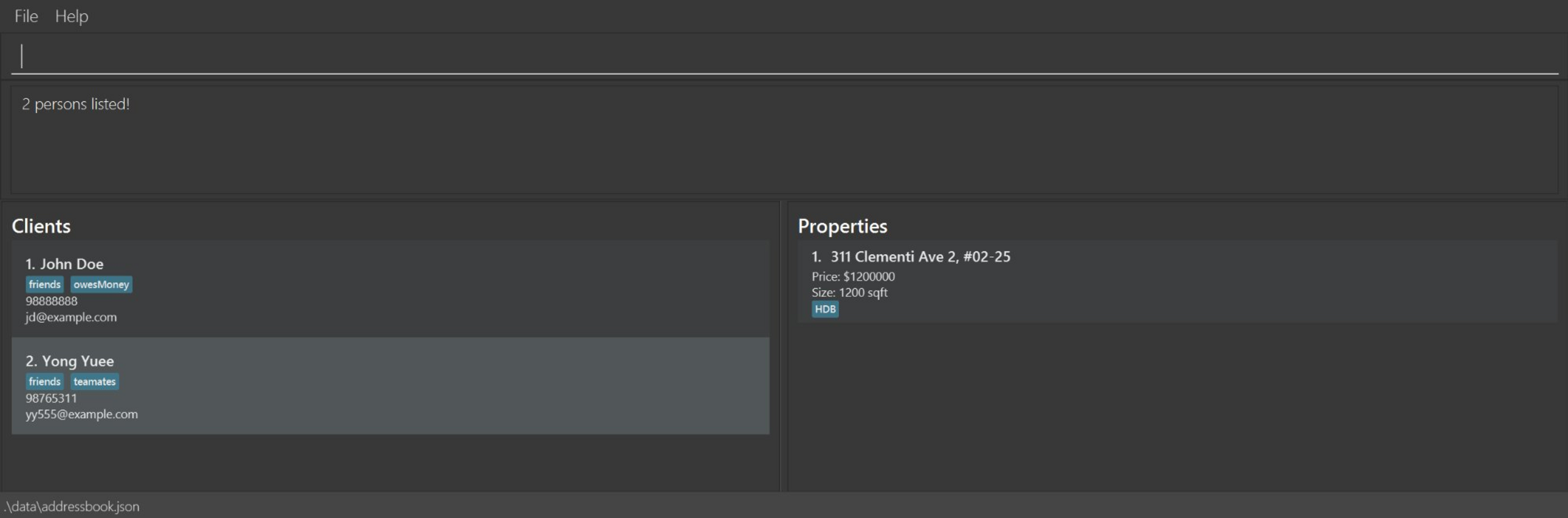Click John Doe's phone number 98888888
The width and height of the screenshot is (1568, 518).
click(x=52, y=301)
